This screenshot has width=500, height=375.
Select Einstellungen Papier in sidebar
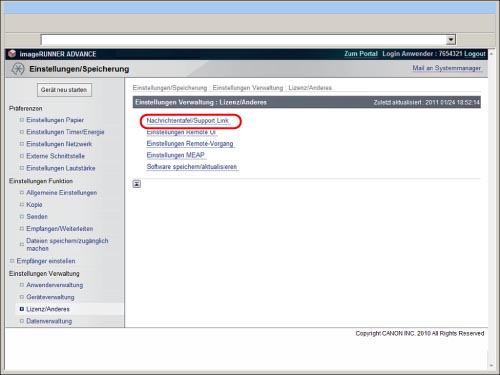[55, 120]
